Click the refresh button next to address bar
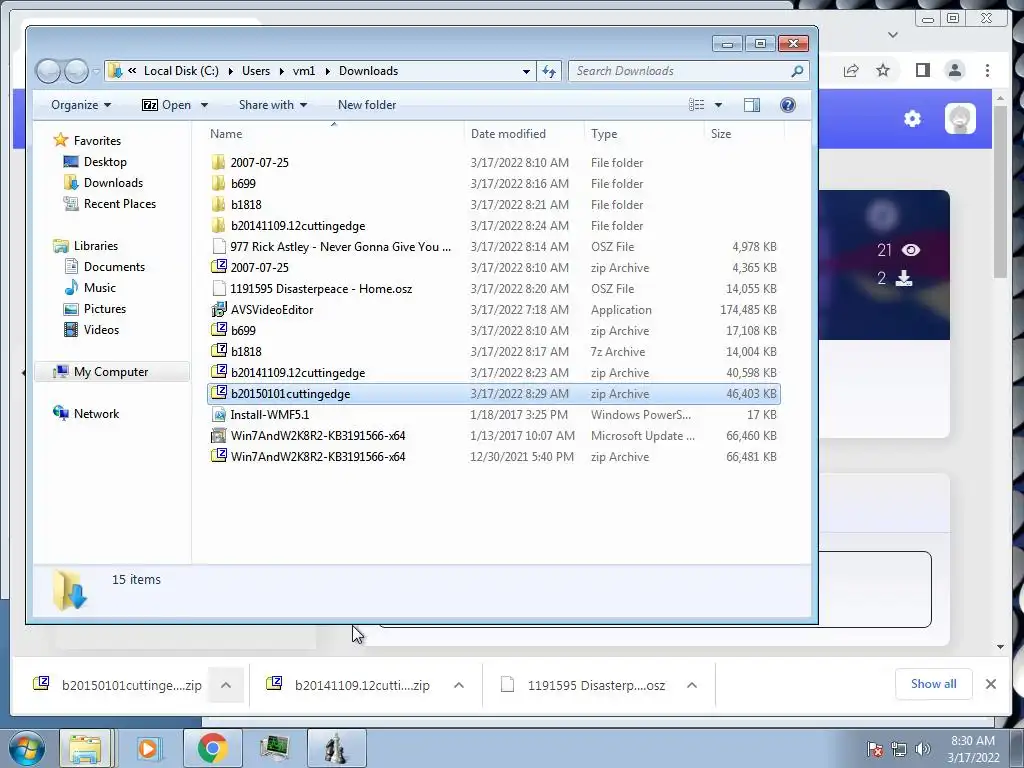This screenshot has width=1024, height=768. point(549,71)
